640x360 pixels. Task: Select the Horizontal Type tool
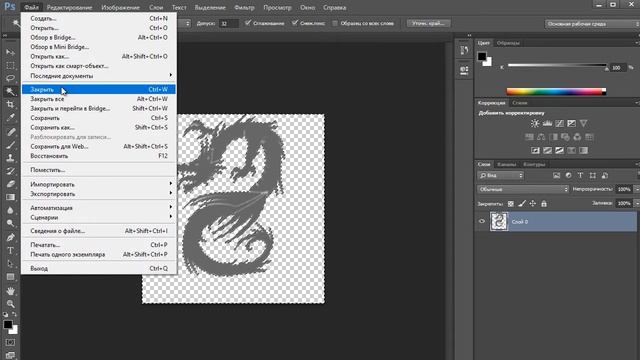tap(10, 250)
